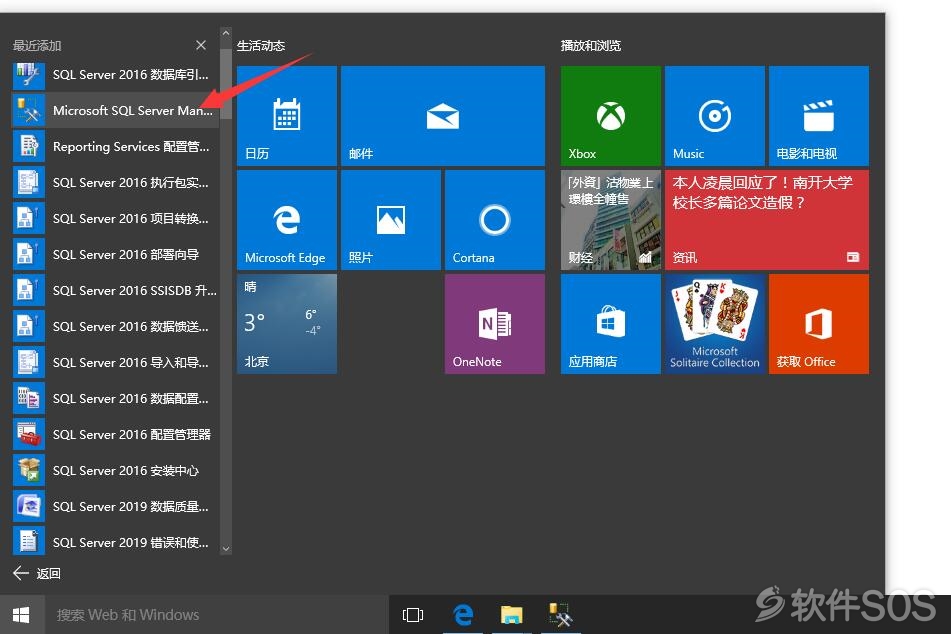The width and height of the screenshot is (951, 634).
Task: Open SQL Server 2016 数据库引擎 entry icon
Action: tap(29, 75)
